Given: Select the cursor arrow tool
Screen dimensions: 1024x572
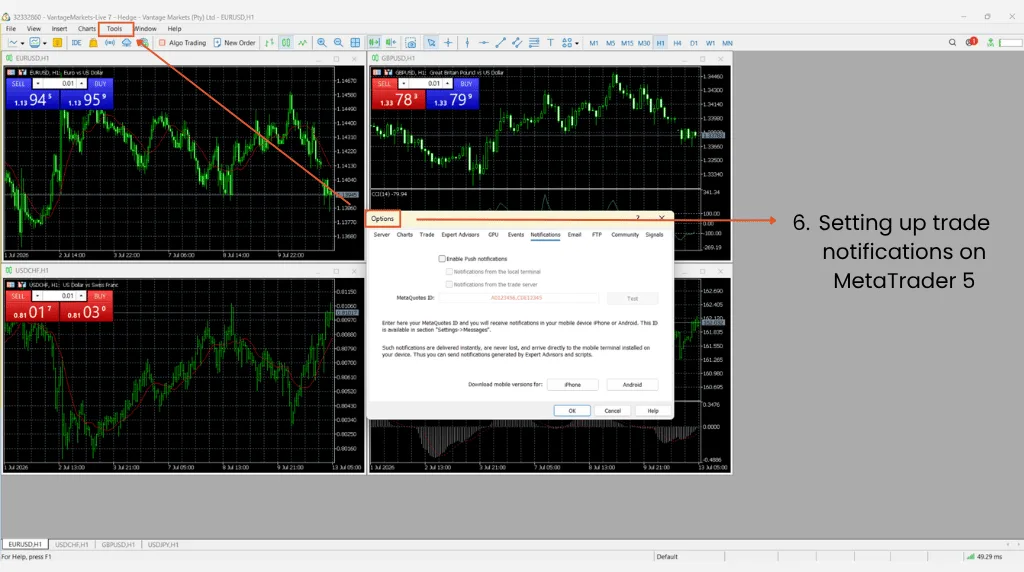Looking at the screenshot, I should 431,43.
